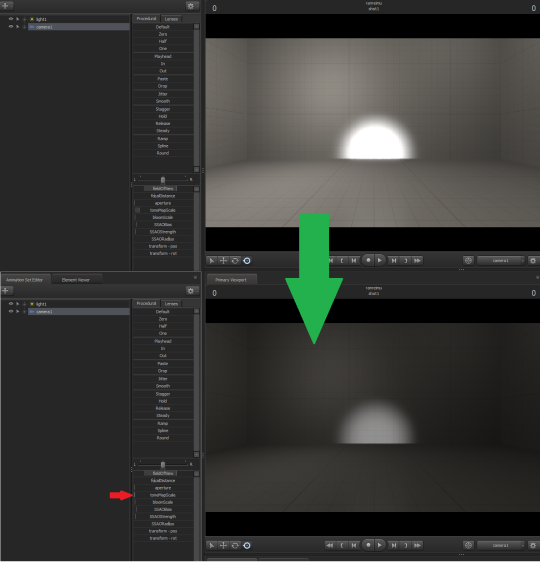Viewport: 540px width, 562px height.
Task: Click the toneMapScale control slider in lower editor
Action: coord(163,495)
